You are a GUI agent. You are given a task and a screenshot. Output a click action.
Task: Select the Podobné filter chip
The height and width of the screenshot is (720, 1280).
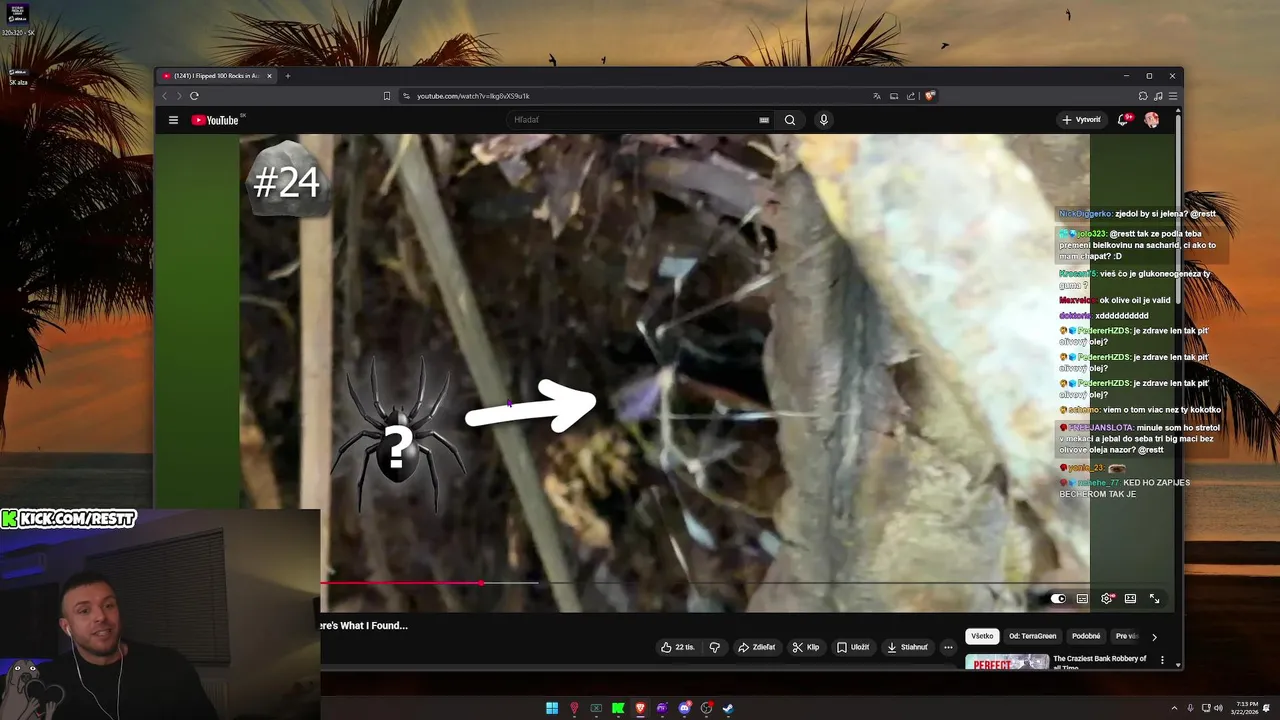[1086, 636]
